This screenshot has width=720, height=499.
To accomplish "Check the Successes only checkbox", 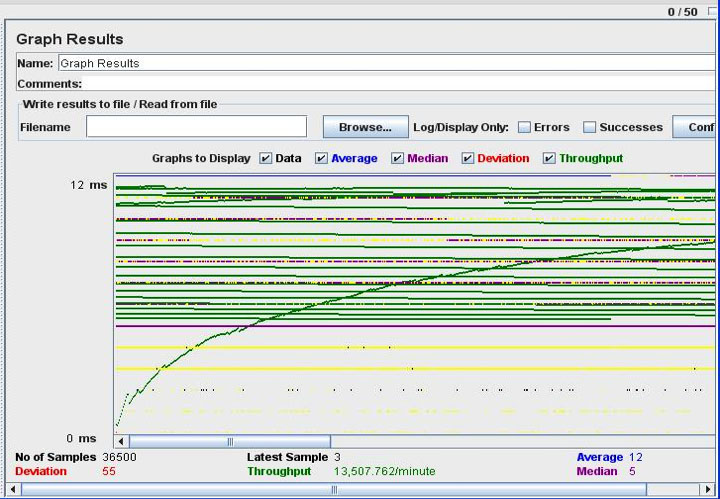I will point(590,127).
